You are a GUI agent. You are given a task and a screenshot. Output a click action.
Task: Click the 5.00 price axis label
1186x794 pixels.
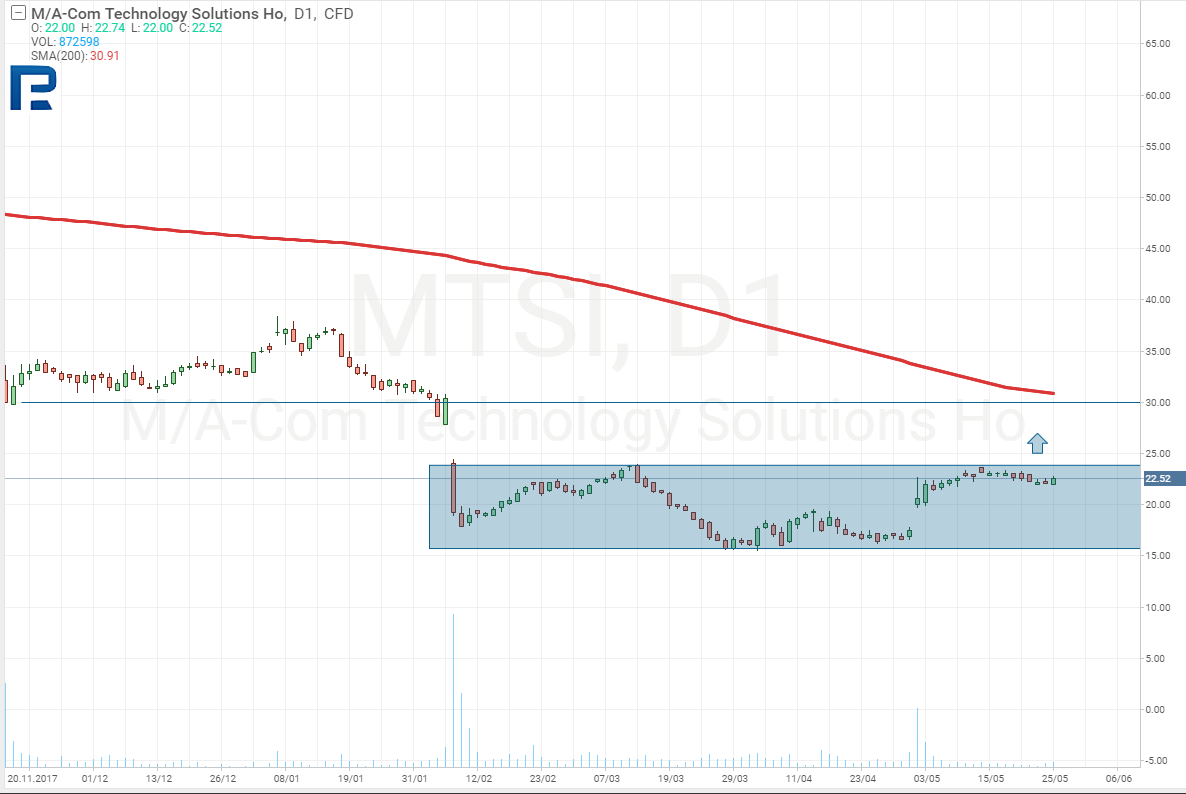point(1155,659)
